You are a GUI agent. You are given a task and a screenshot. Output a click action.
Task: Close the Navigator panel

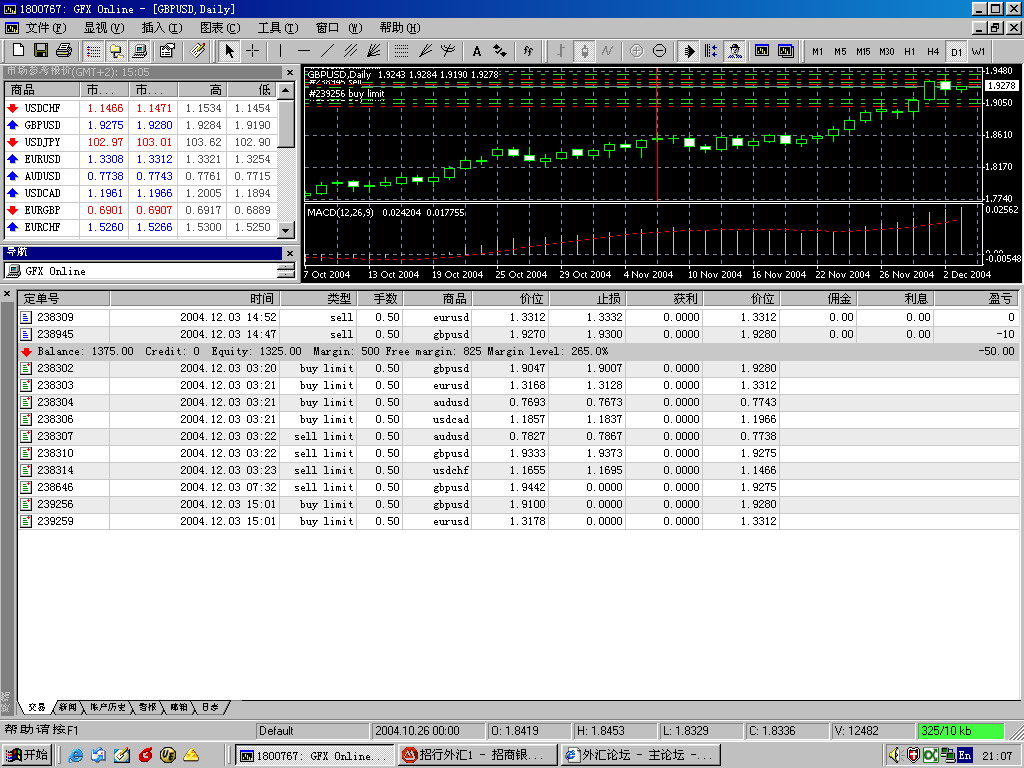(x=290, y=253)
